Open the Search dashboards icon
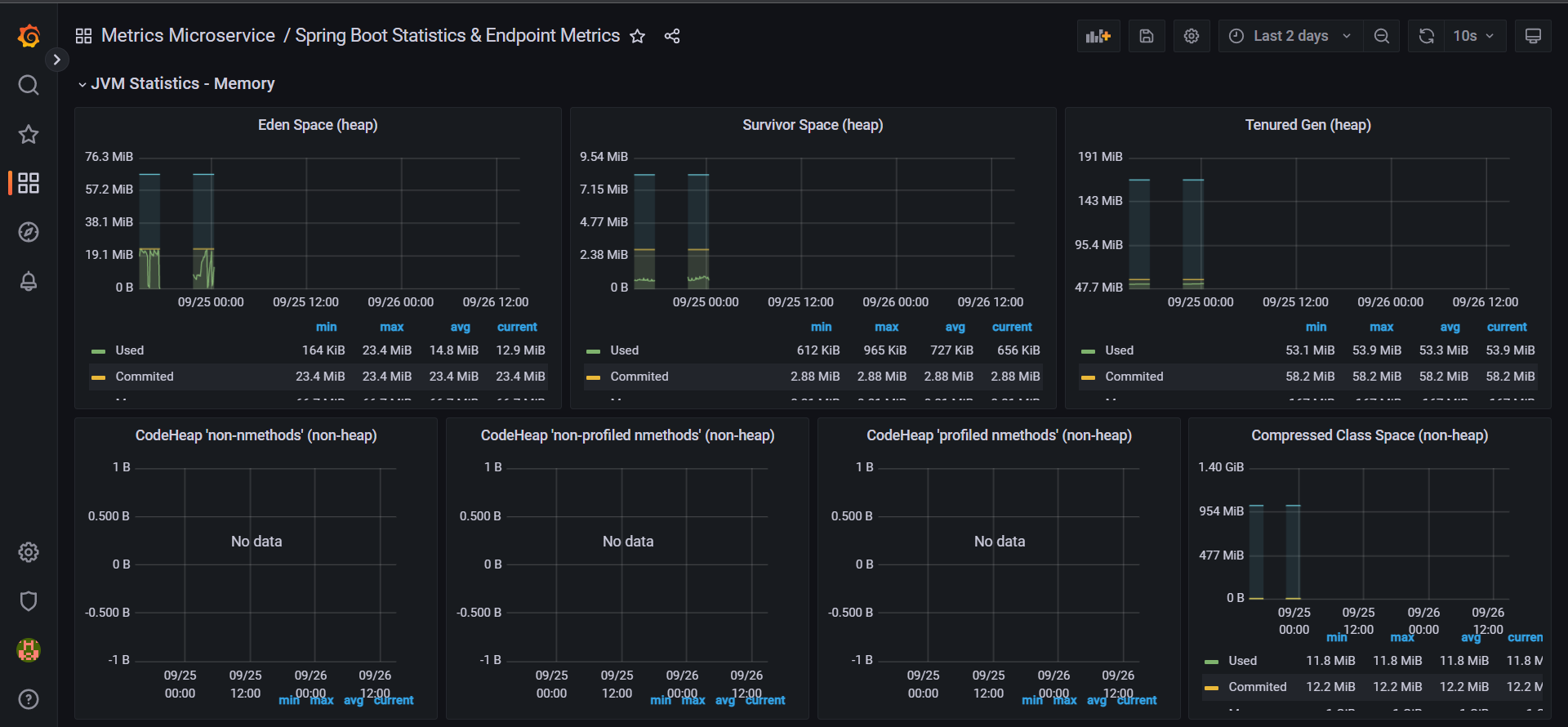 tap(29, 85)
